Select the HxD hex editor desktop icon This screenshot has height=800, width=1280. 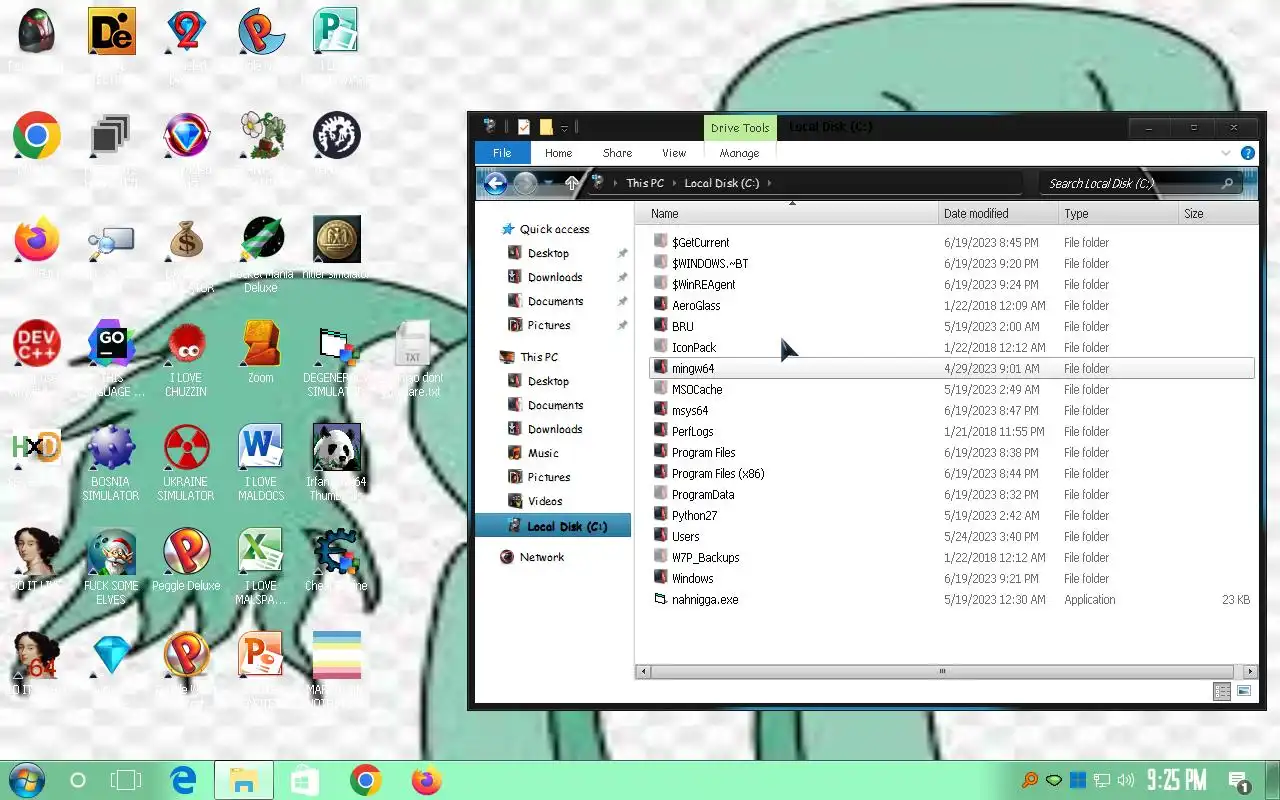coord(37,448)
